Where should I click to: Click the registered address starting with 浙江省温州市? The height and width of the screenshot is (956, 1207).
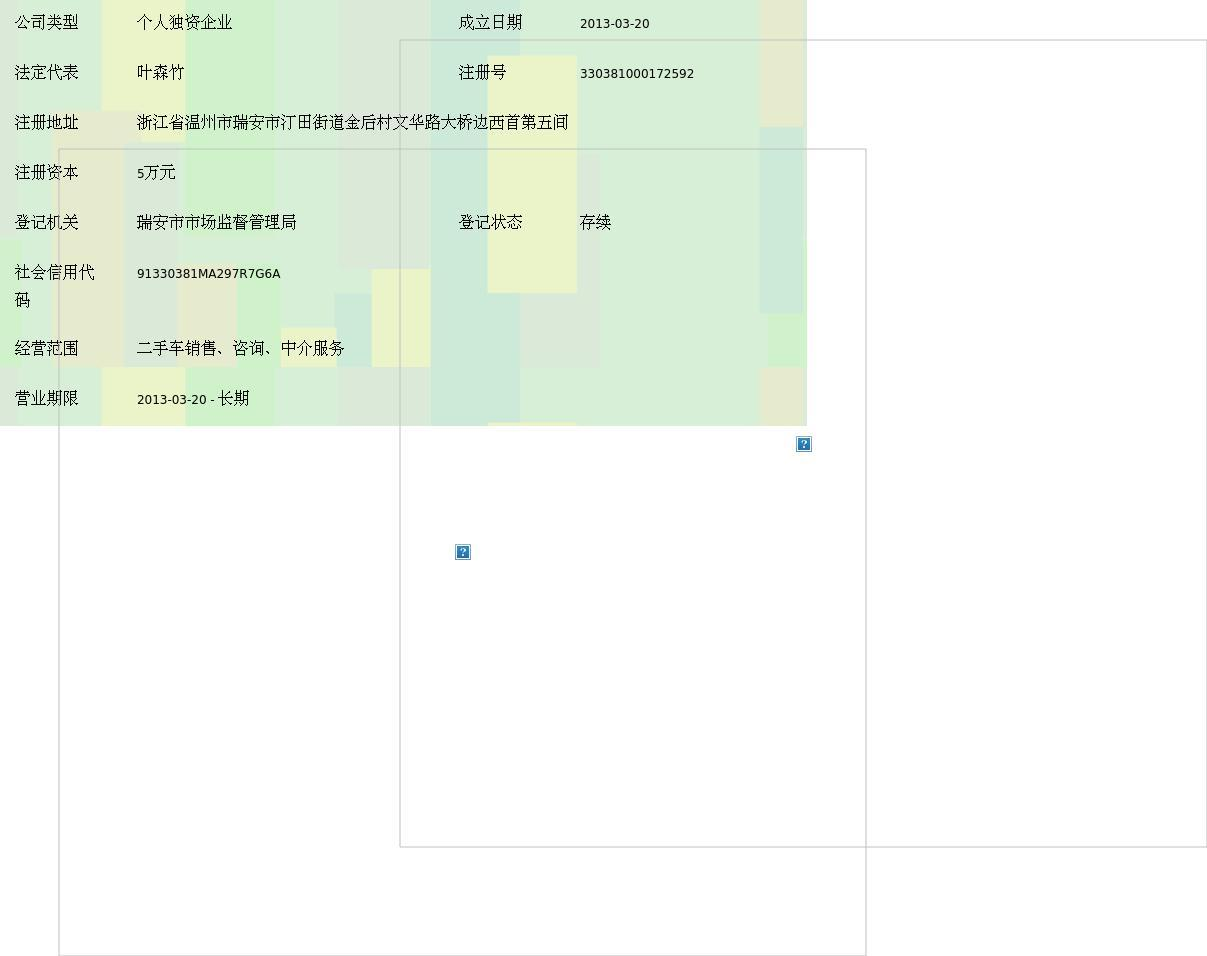pyautogui.click(x=352, y=123)
